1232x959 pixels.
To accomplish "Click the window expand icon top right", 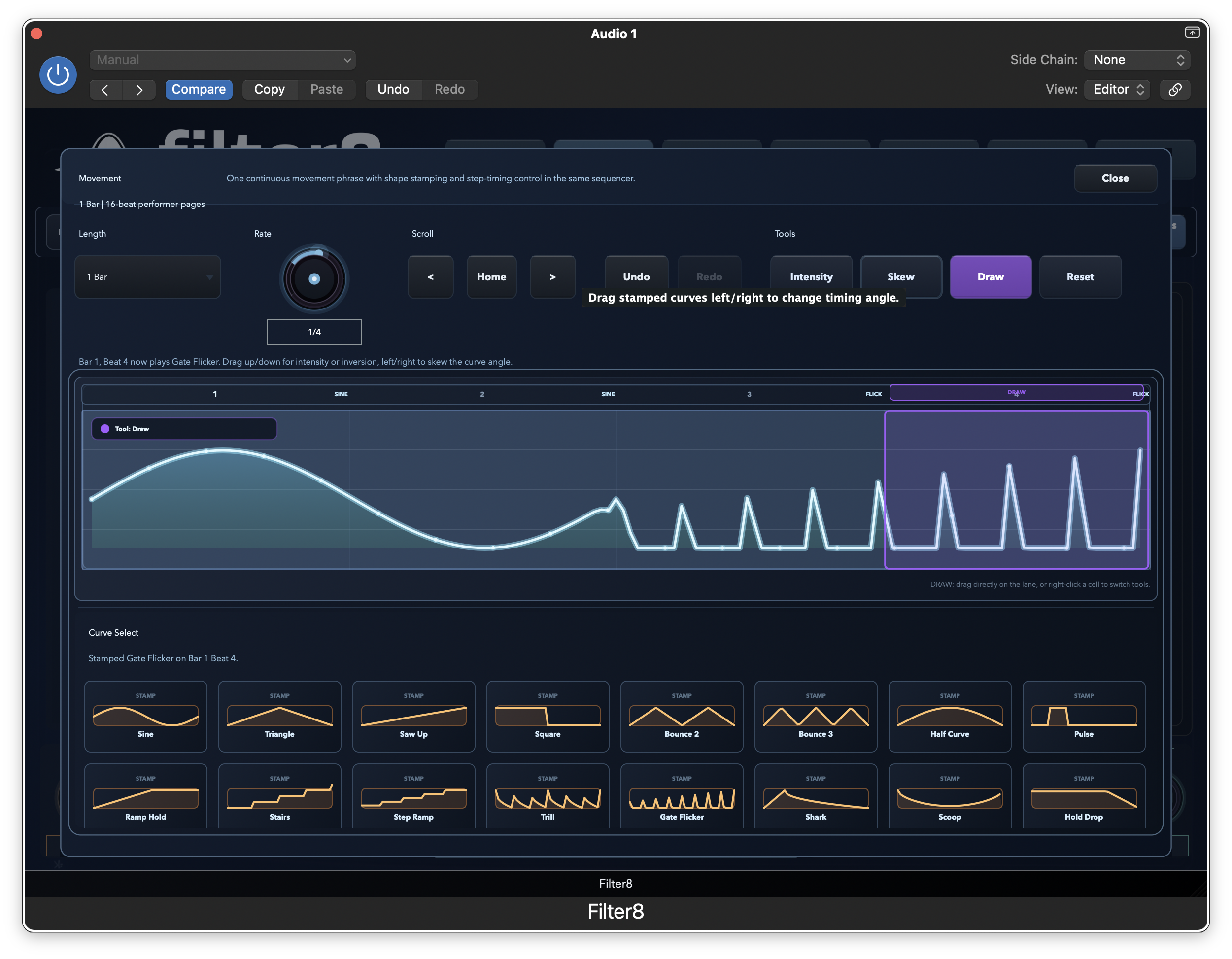I will coord(1192,33).
